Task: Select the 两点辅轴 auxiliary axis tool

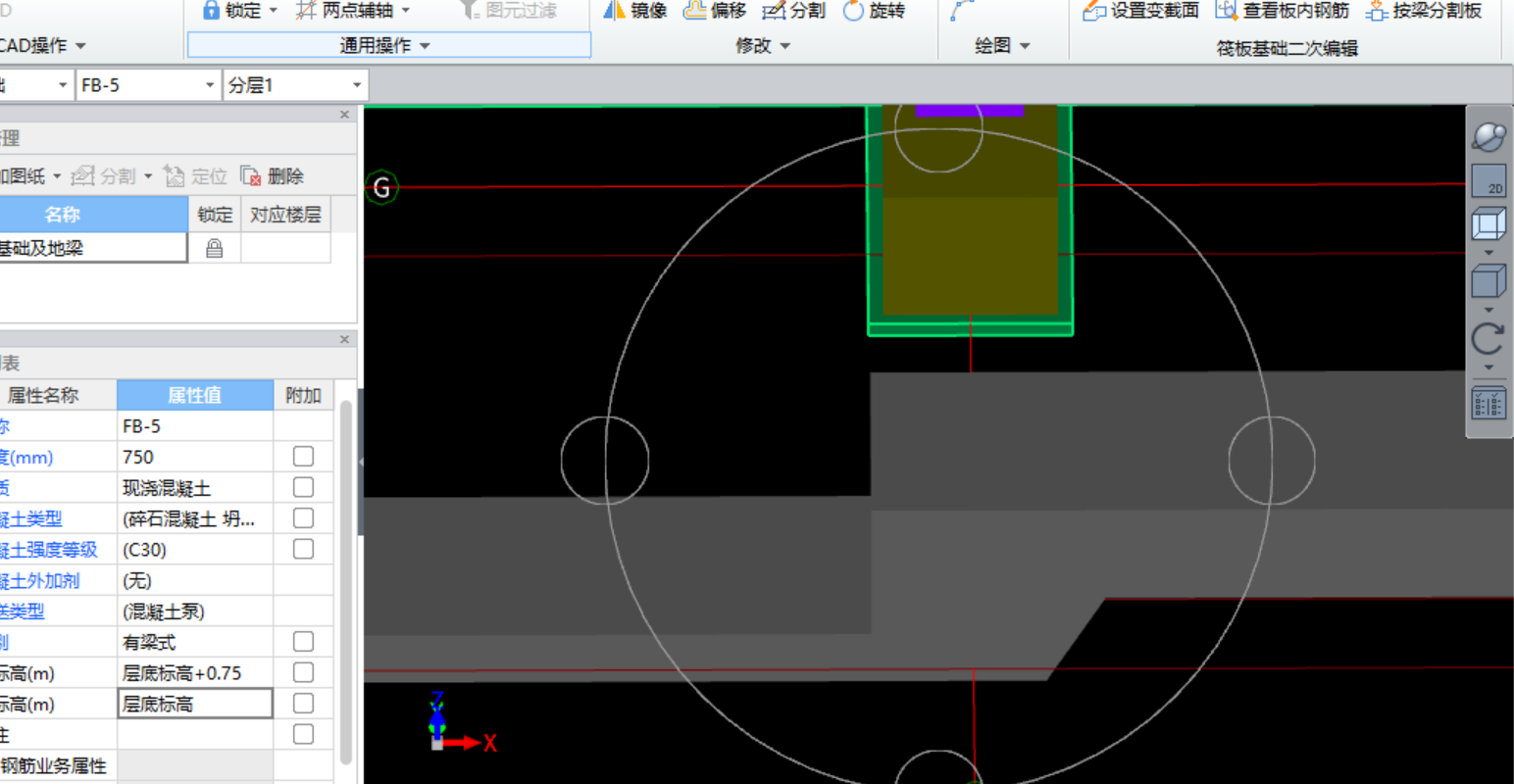Action: click(345, 11)
